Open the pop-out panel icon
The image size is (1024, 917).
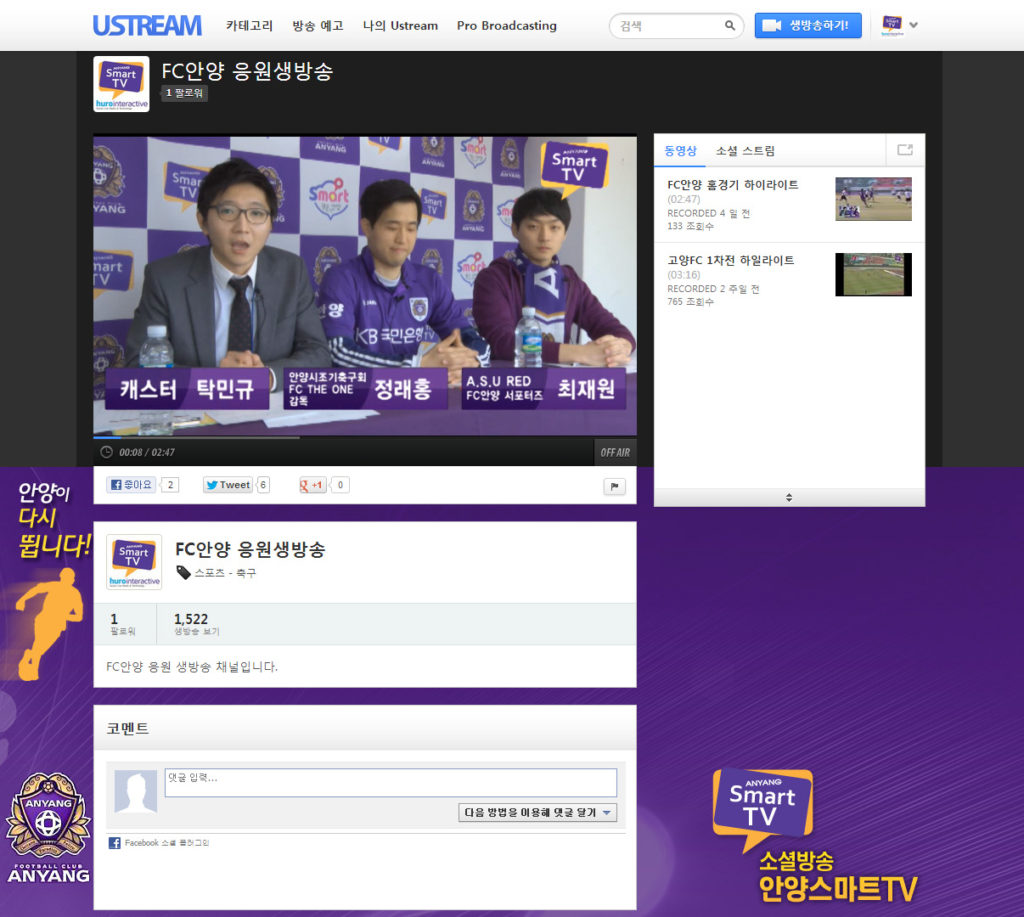tap(905, 150)
